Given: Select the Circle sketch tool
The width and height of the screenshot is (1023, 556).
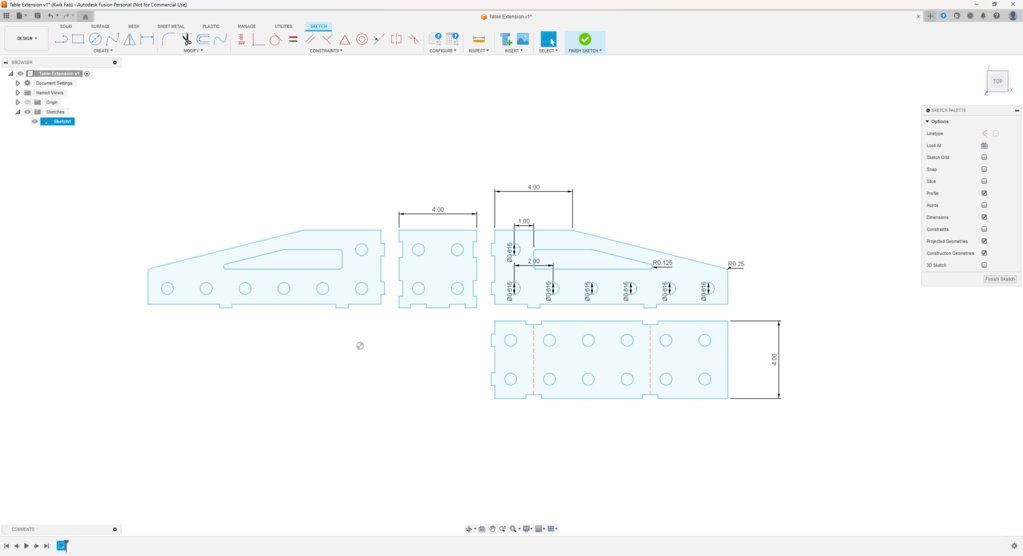Looking at the screenshot, I should pyautogui.click(x=95, y=40).
